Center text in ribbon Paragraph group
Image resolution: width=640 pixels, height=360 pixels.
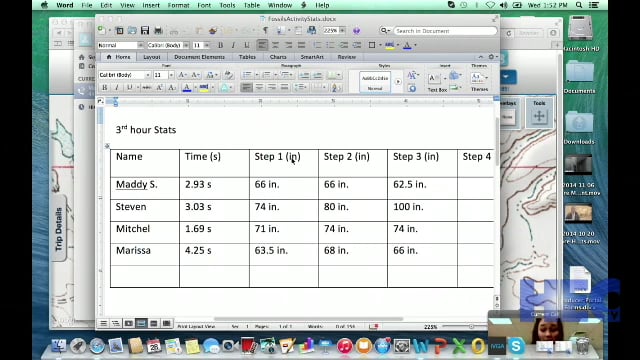tap(259, 87)
